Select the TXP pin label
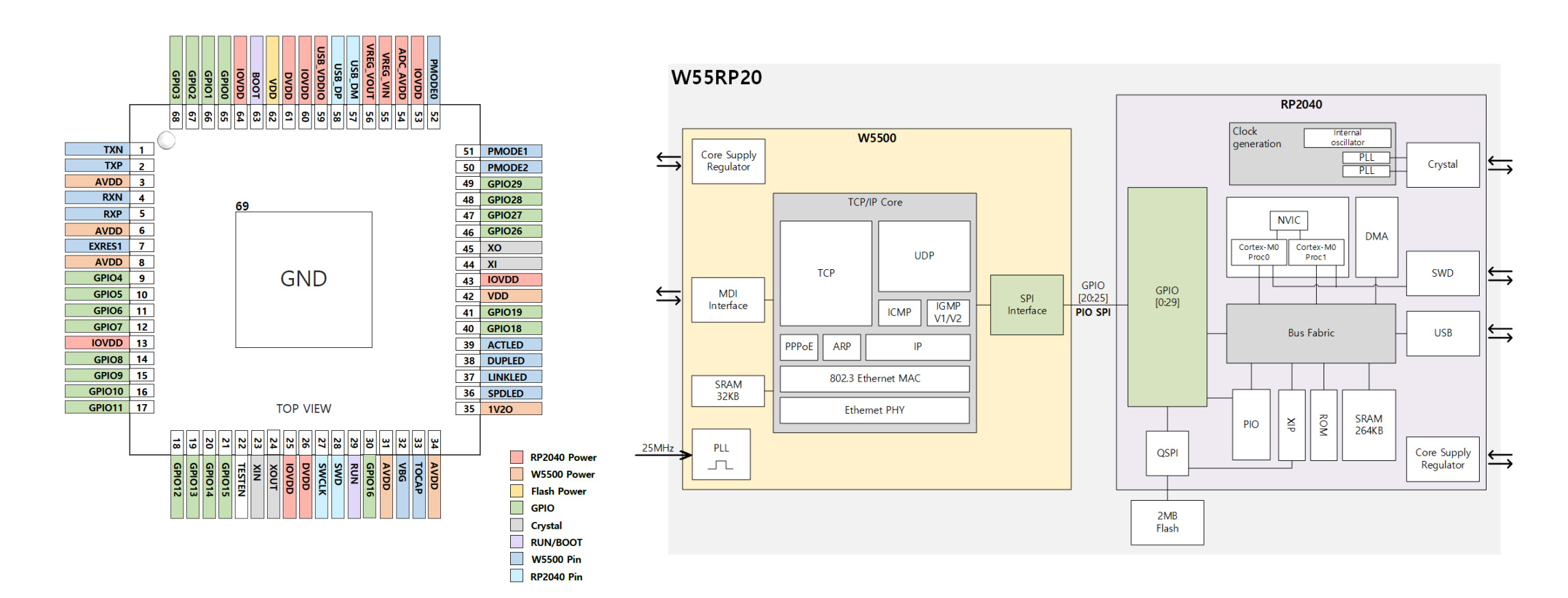 97,166
